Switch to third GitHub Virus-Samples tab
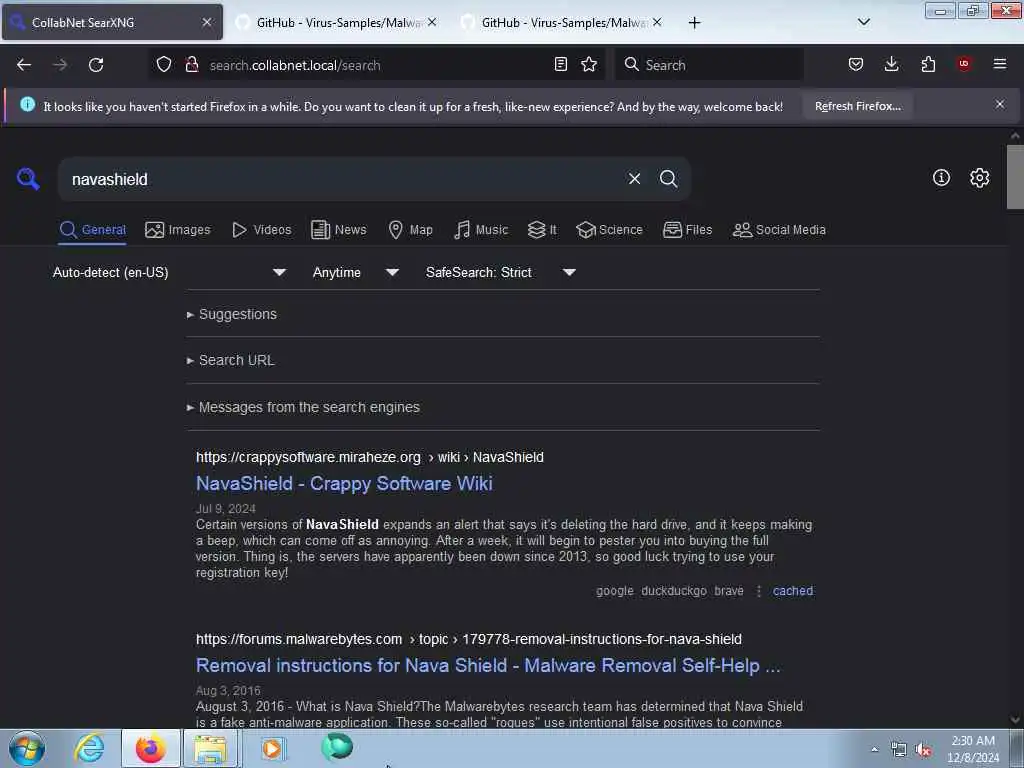 562,22
